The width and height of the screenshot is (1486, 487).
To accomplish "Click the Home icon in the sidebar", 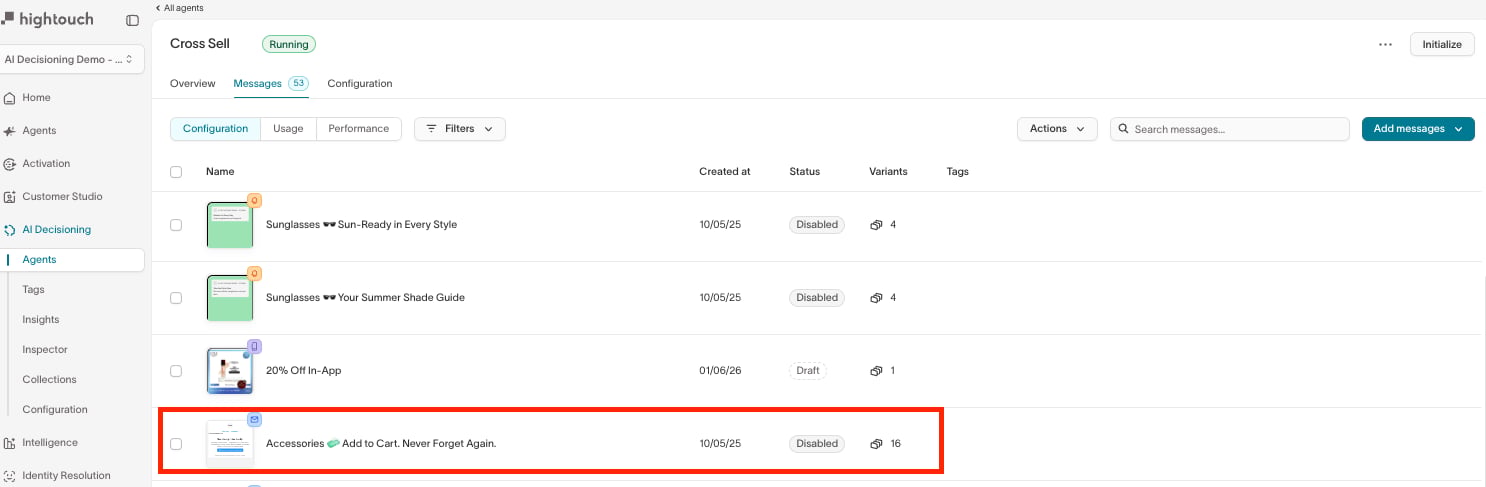I will pos(9,98).
